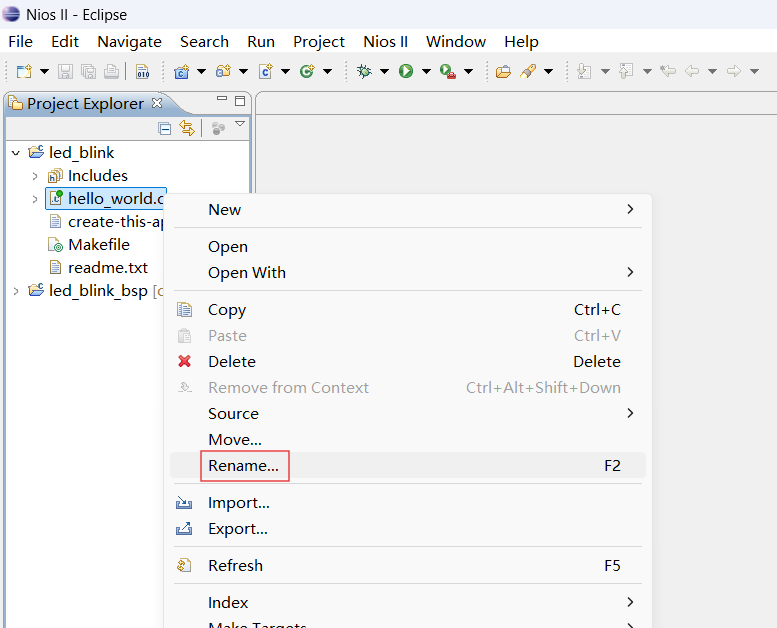Viewport: 777px width, 628px height.
Task: Click the New Source Folder icon
Action: pyautogui.click(x=223, y=71)
